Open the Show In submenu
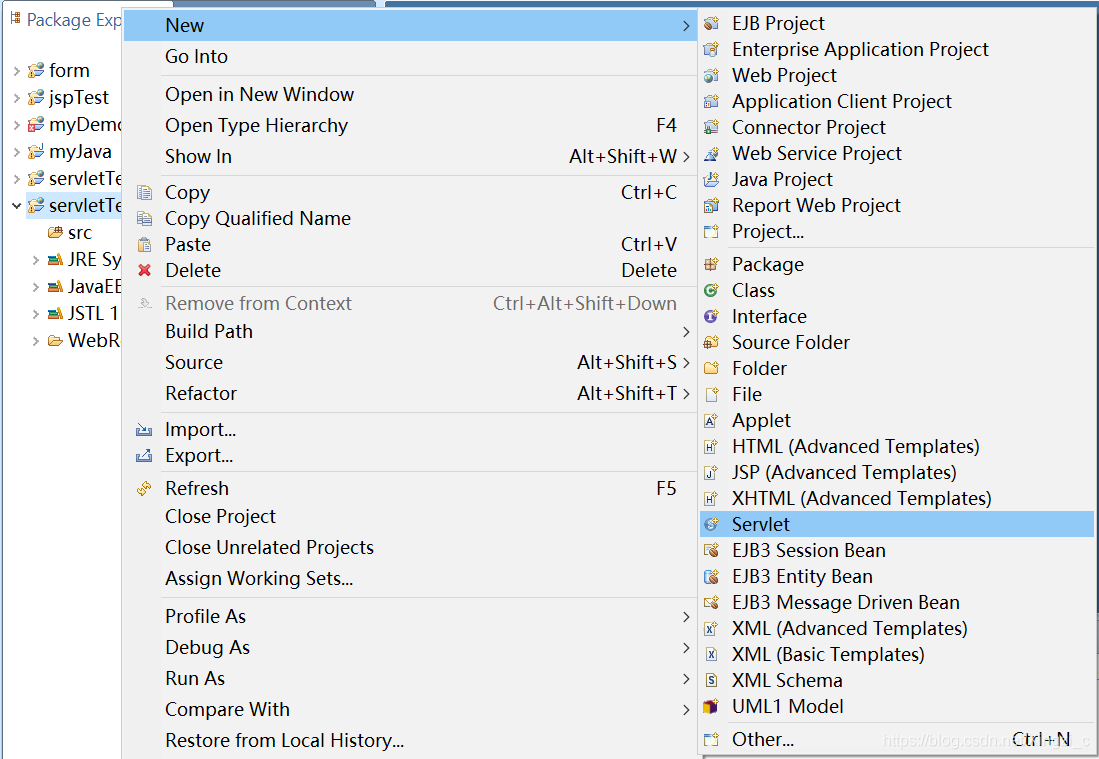Viewport: 1099px width, 759px height. (410, 156)
